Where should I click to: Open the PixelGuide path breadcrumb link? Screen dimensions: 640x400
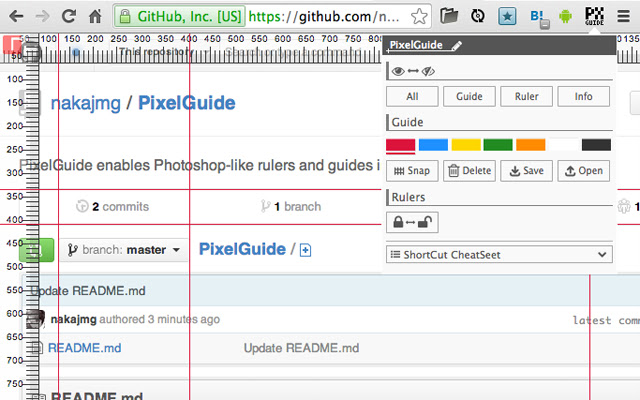(x=242, y=249)
